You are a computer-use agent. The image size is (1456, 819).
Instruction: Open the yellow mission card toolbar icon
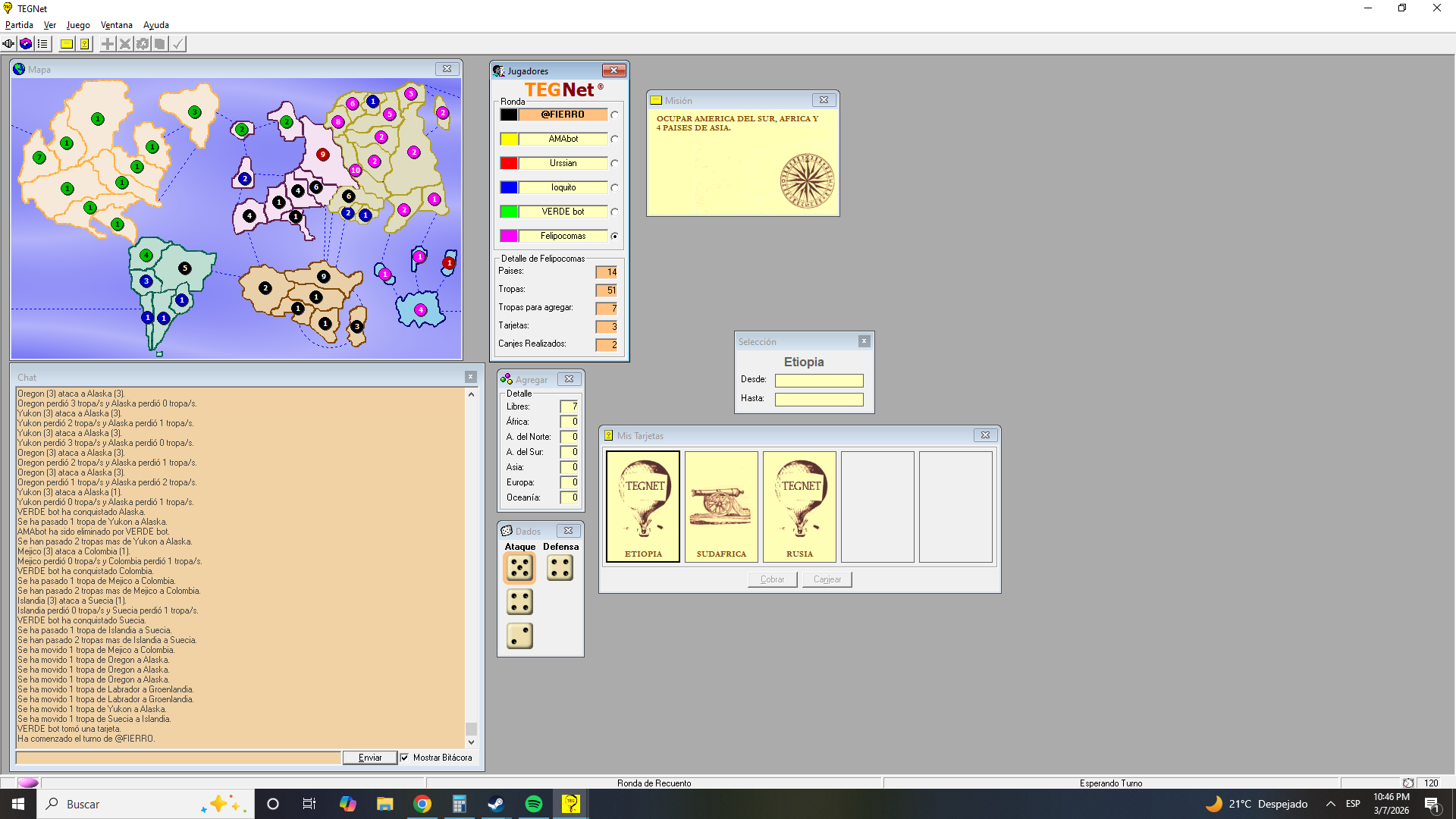[67, 44]
